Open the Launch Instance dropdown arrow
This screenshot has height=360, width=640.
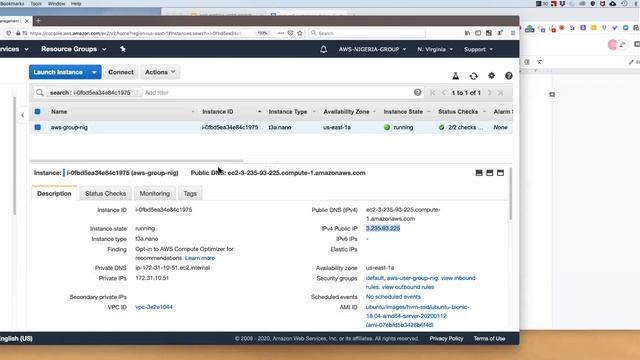pyautogui.click(x=94, y=72)
